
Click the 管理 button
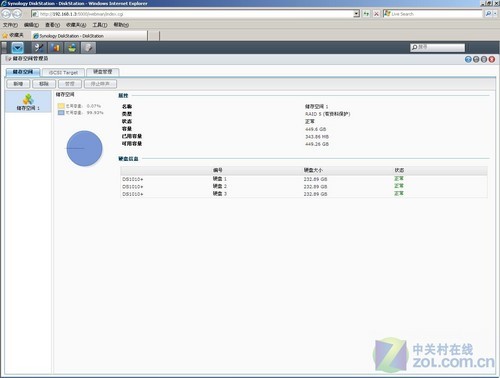point(70,84)
